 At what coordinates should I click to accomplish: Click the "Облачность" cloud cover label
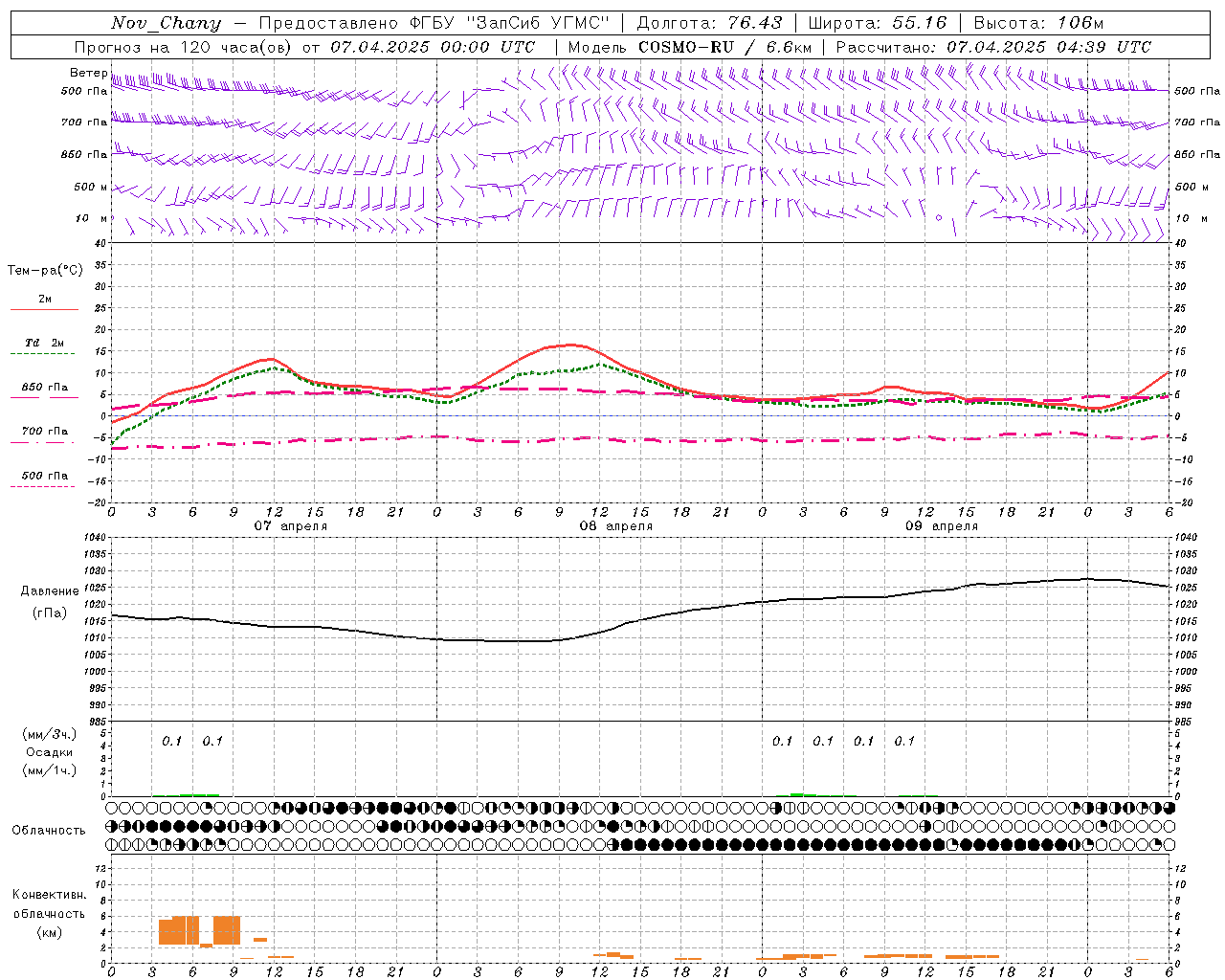(49, 830)
